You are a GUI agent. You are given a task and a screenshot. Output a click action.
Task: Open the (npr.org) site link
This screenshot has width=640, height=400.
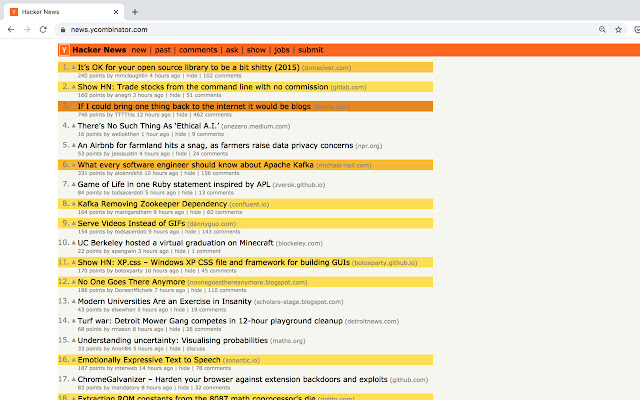click(369, 146)
